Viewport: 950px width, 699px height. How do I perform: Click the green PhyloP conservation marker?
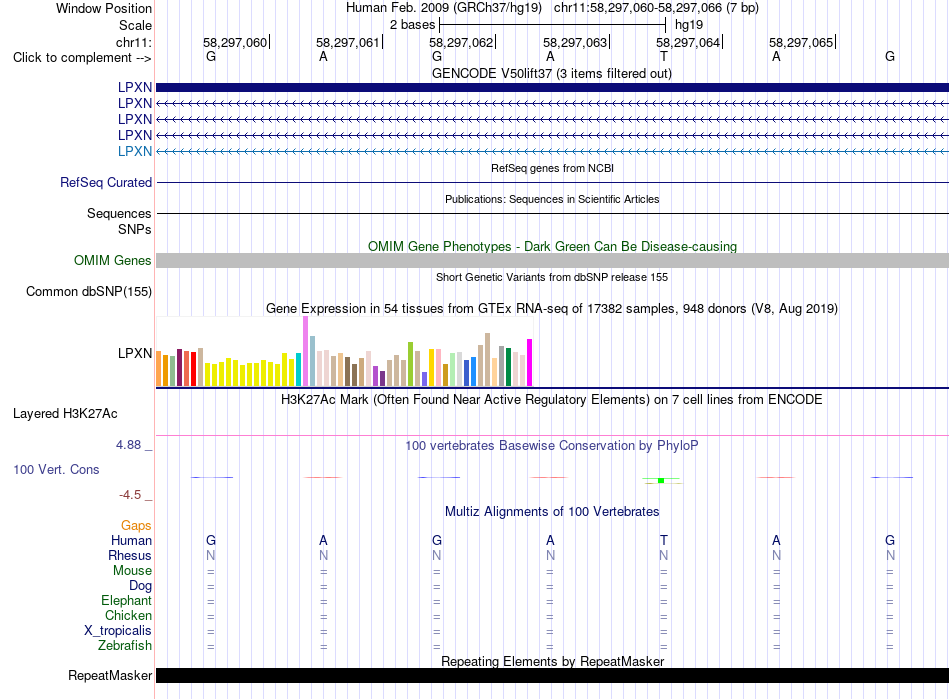tap(661, 480)
